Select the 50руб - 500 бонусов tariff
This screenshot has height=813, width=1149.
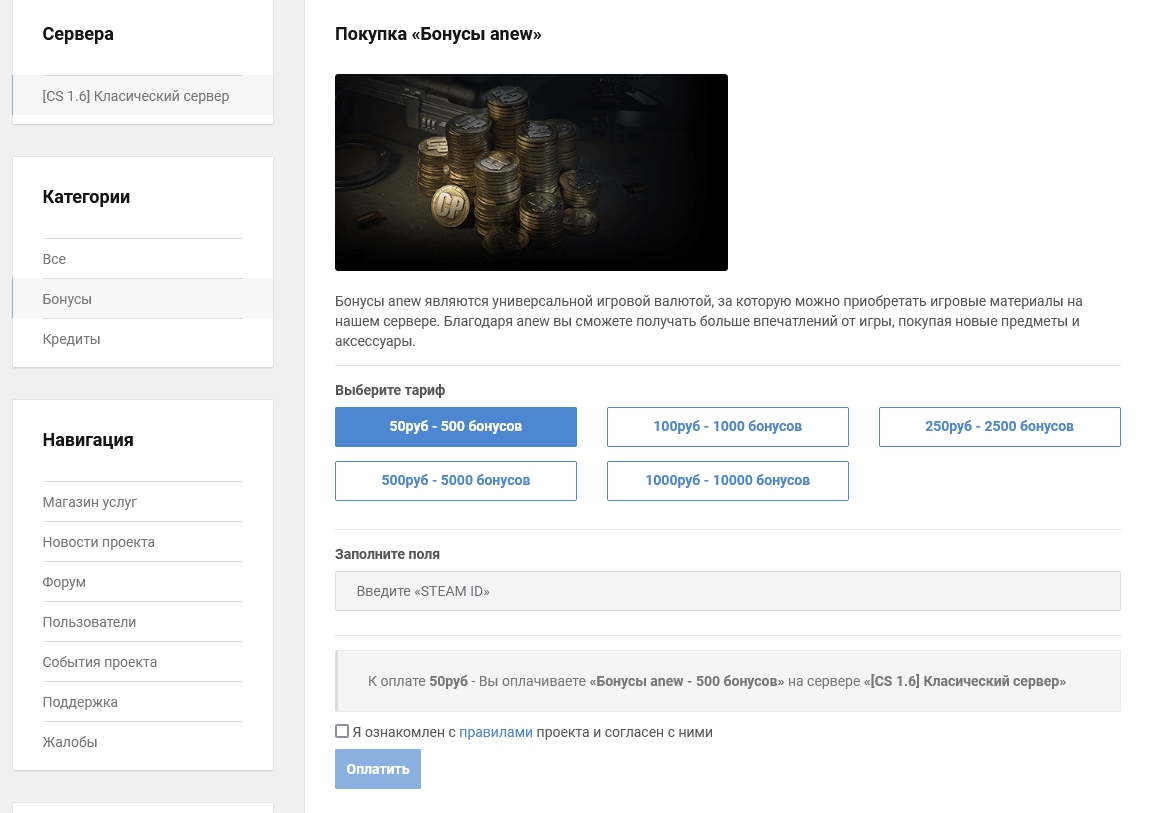pyautogui.click(x=455, y=426)
